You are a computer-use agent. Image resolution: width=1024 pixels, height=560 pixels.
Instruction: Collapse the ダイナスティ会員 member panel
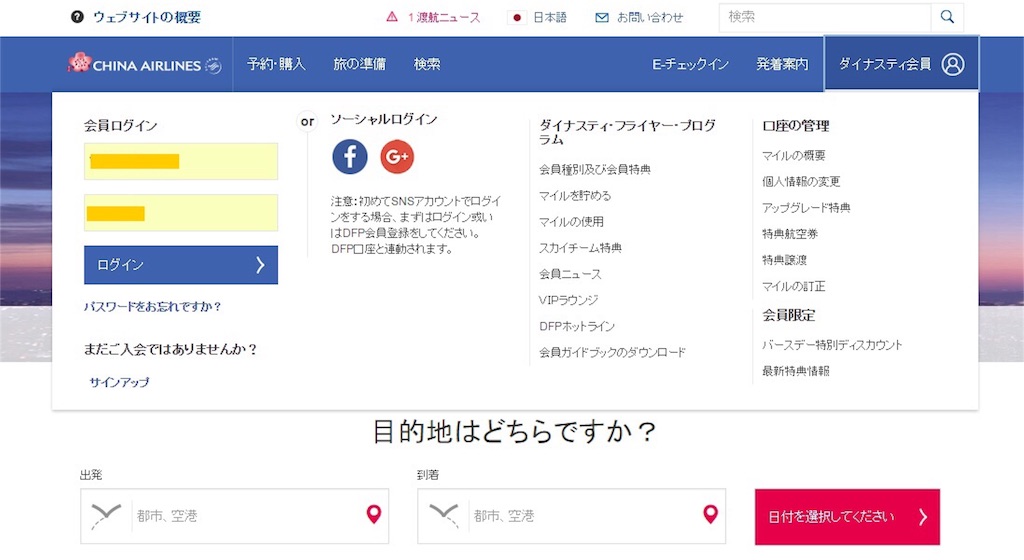click(900, 64)
